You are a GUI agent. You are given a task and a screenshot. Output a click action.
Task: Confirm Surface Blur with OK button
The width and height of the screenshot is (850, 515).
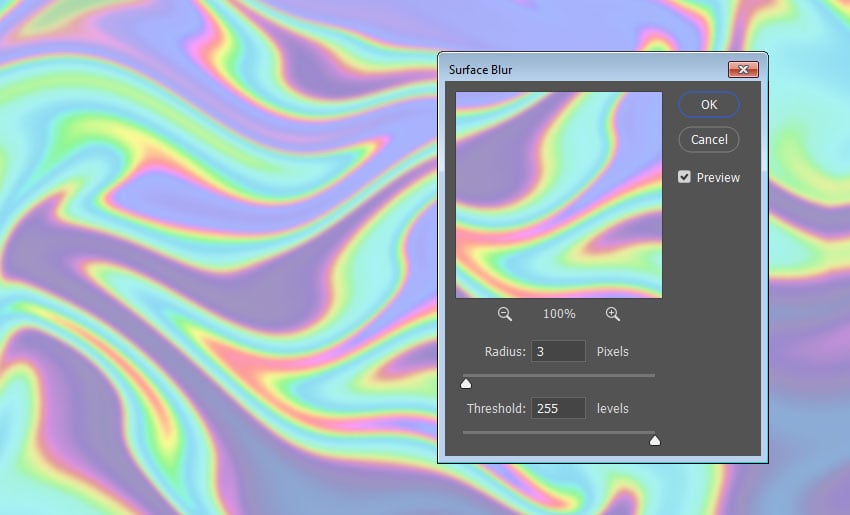pos(709,105)
